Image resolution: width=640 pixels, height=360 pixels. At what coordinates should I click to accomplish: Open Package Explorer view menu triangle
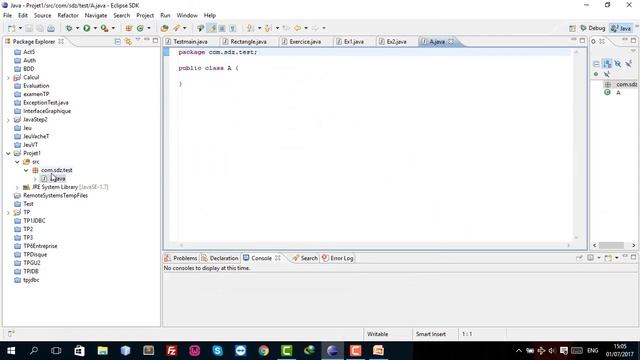138,40
